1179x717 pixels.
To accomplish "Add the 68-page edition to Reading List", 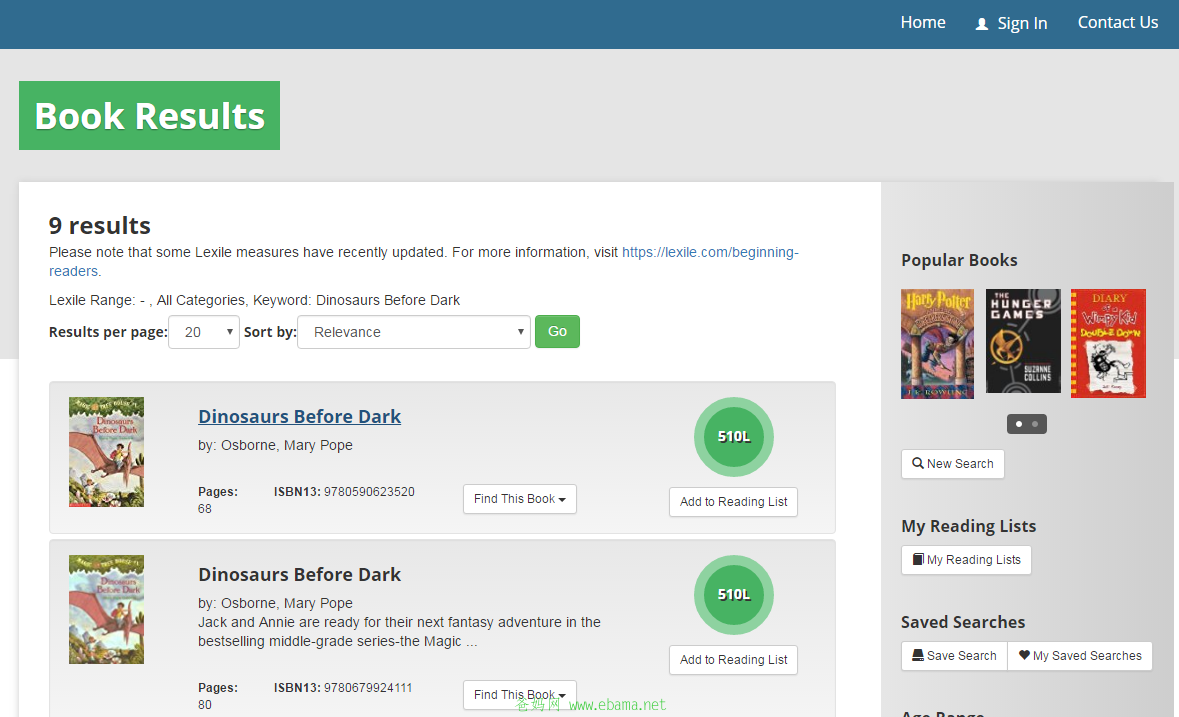I will coord(733,502).
